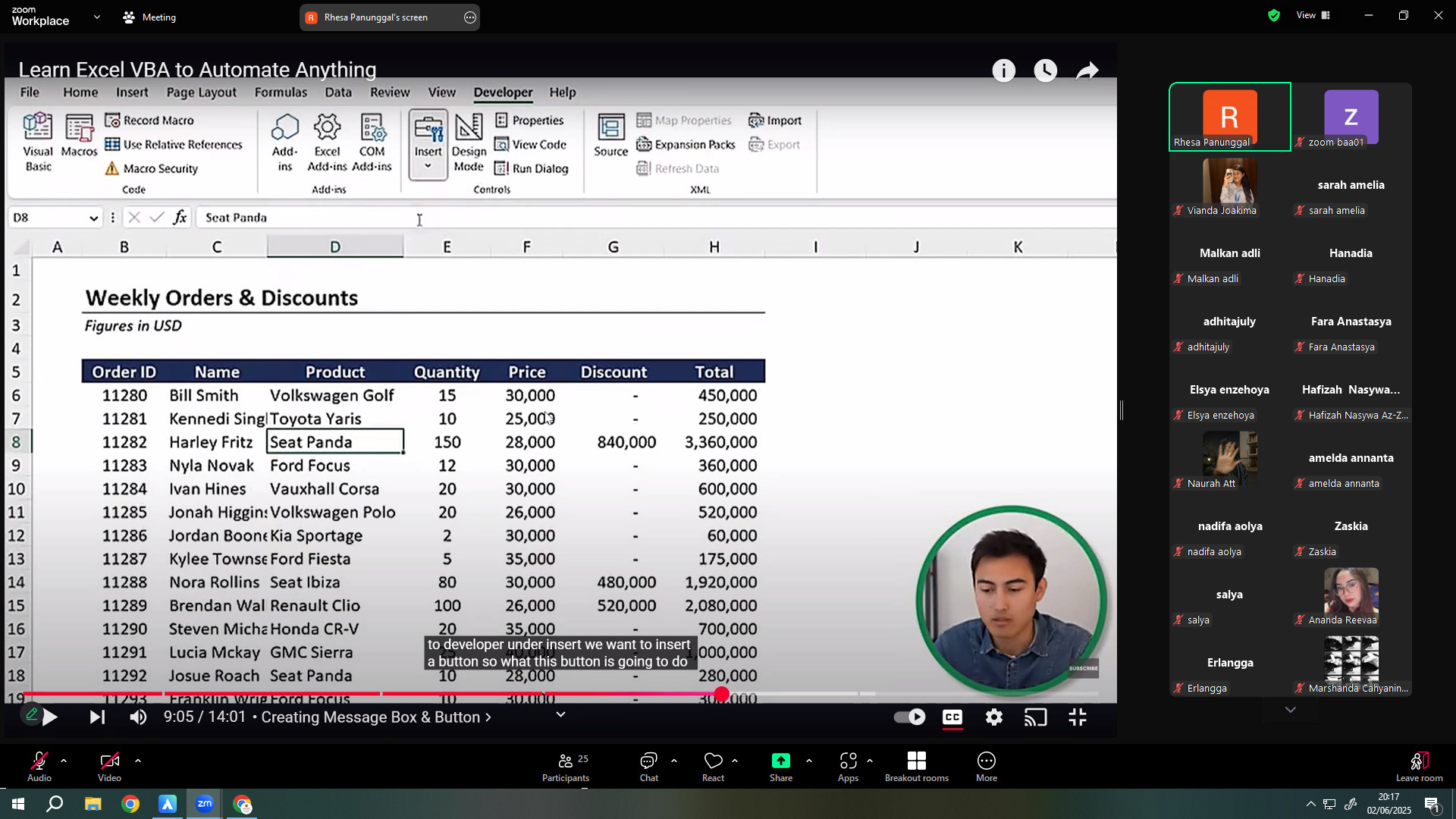This screenshot has width=1456, height=819.
Task: Click the Watch later clock icon
Action: [x=1046, y=71]
